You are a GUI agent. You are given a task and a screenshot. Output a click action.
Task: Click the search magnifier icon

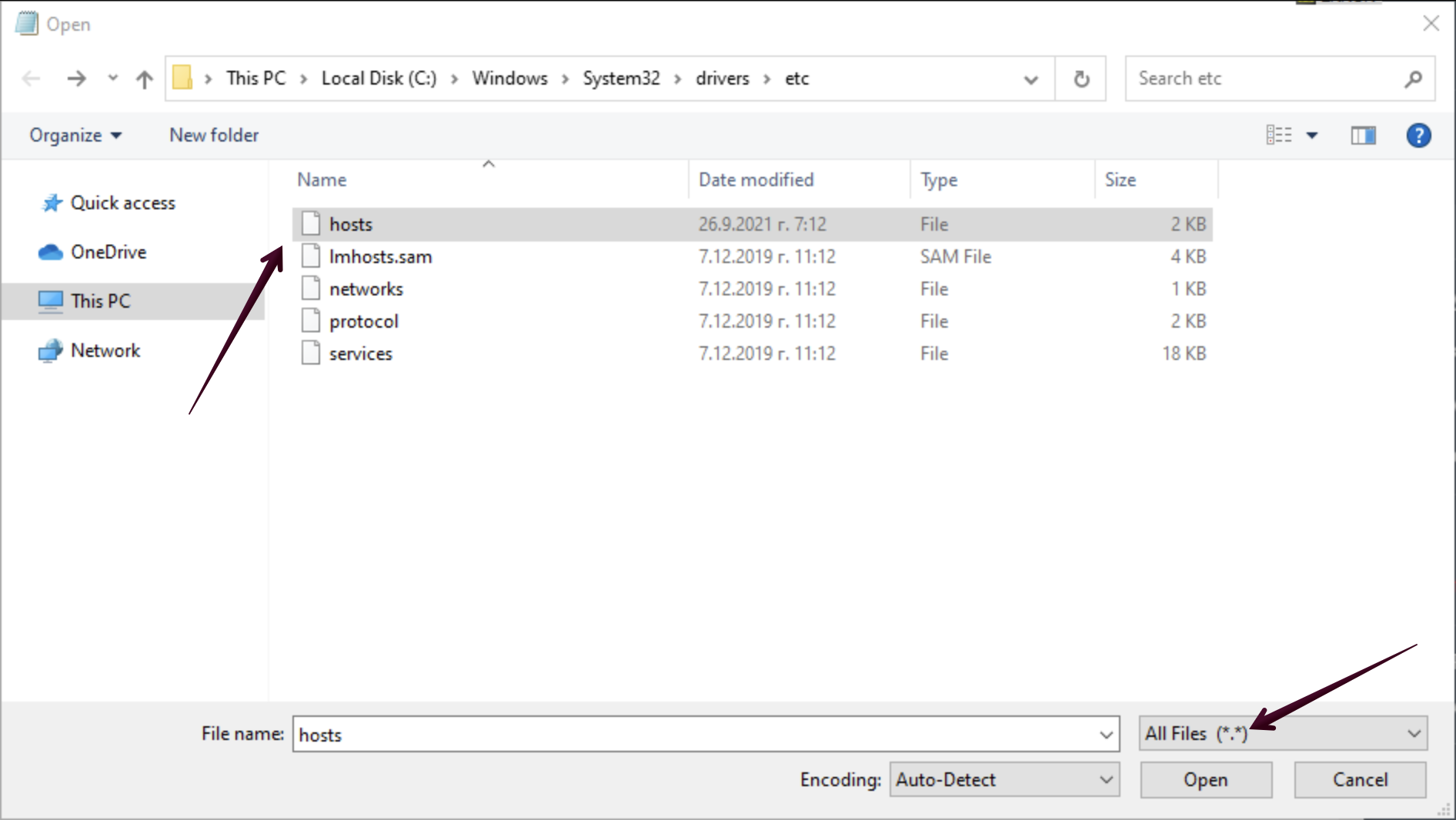1413,78
